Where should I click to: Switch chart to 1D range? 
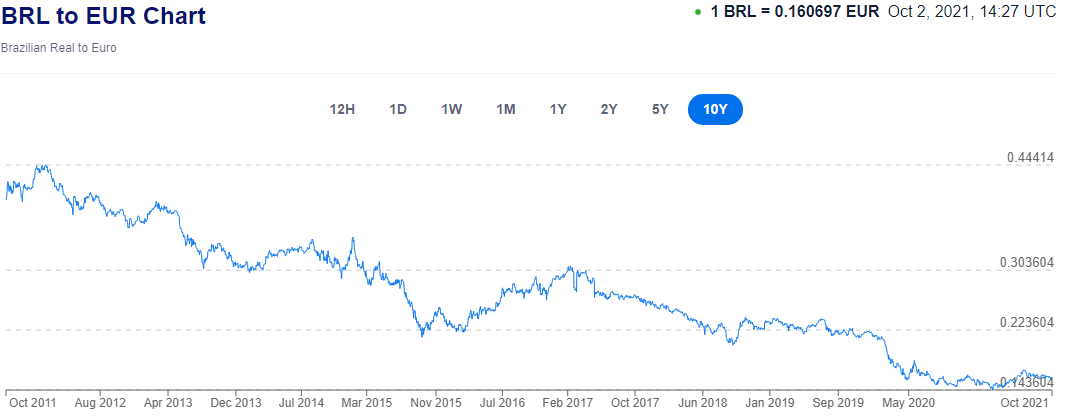[x=398, y=110]
